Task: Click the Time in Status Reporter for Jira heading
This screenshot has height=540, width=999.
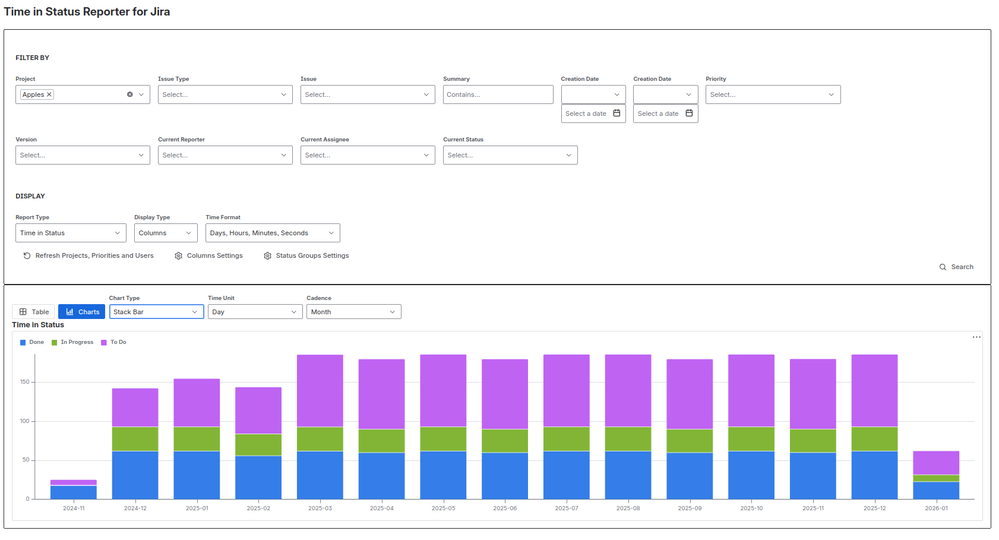Action: tap(87, 11)
